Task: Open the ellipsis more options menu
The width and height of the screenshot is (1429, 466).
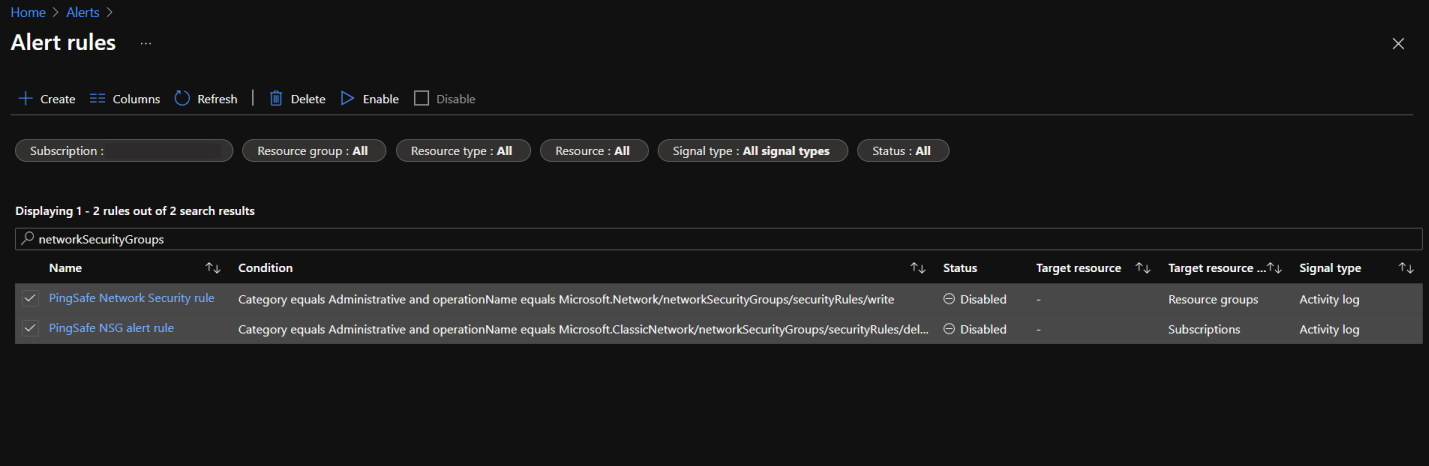Action: point(146,44)
